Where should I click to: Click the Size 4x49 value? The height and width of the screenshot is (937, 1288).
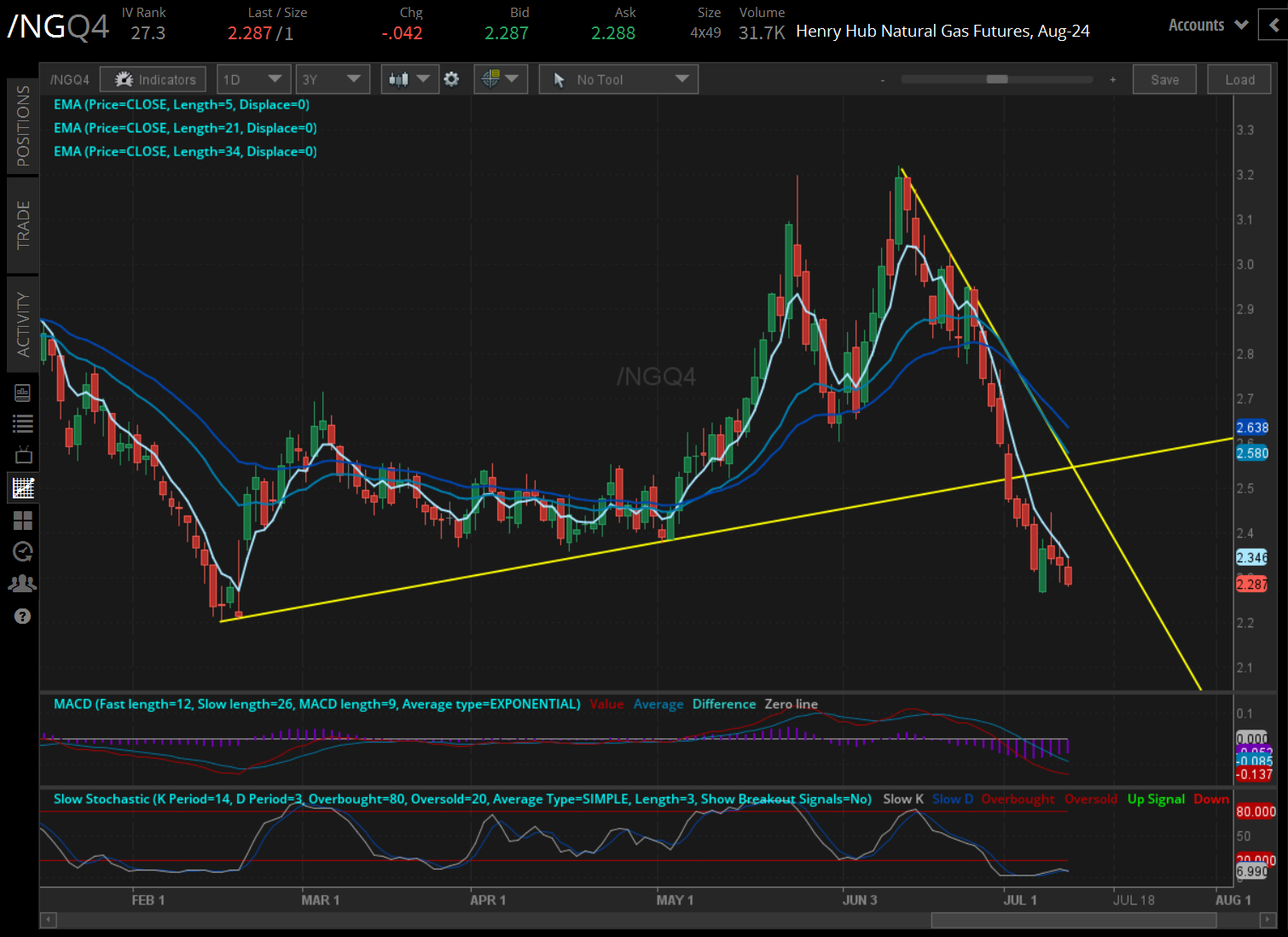point(706,33)
